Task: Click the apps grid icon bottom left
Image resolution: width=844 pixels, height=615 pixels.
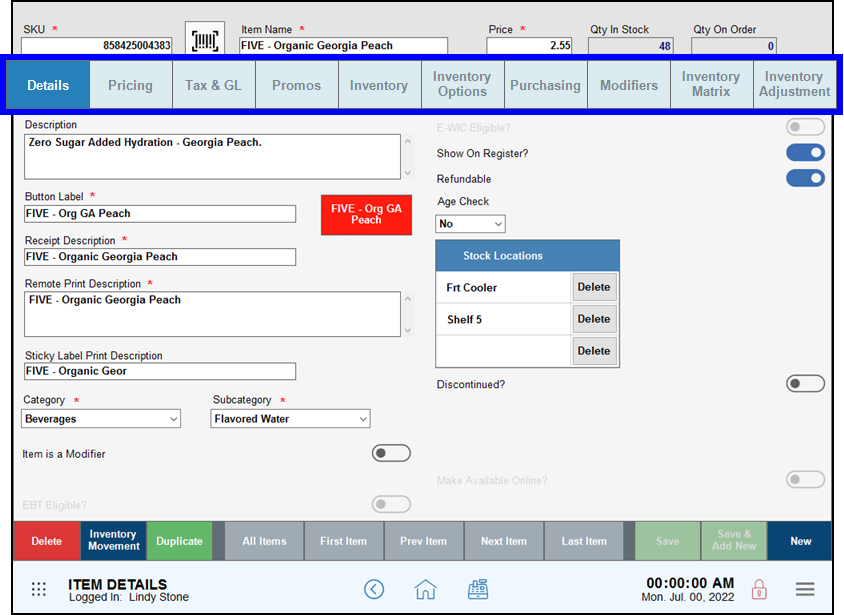Action: [x=38, y=589]
